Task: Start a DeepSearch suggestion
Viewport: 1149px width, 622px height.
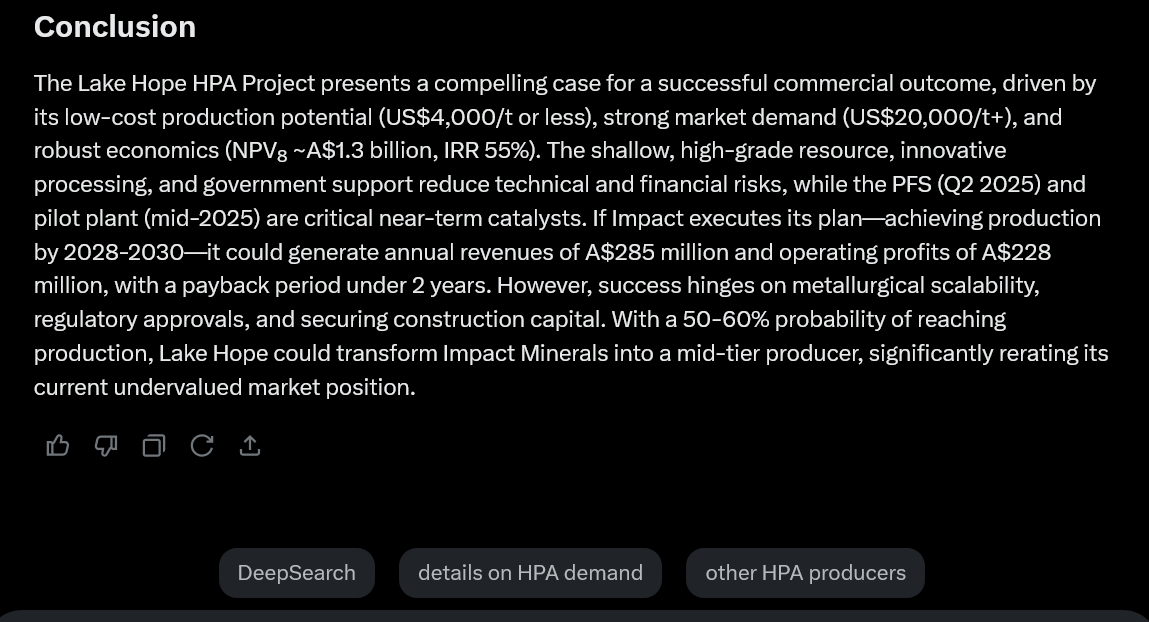Action: tap(297, 573)
